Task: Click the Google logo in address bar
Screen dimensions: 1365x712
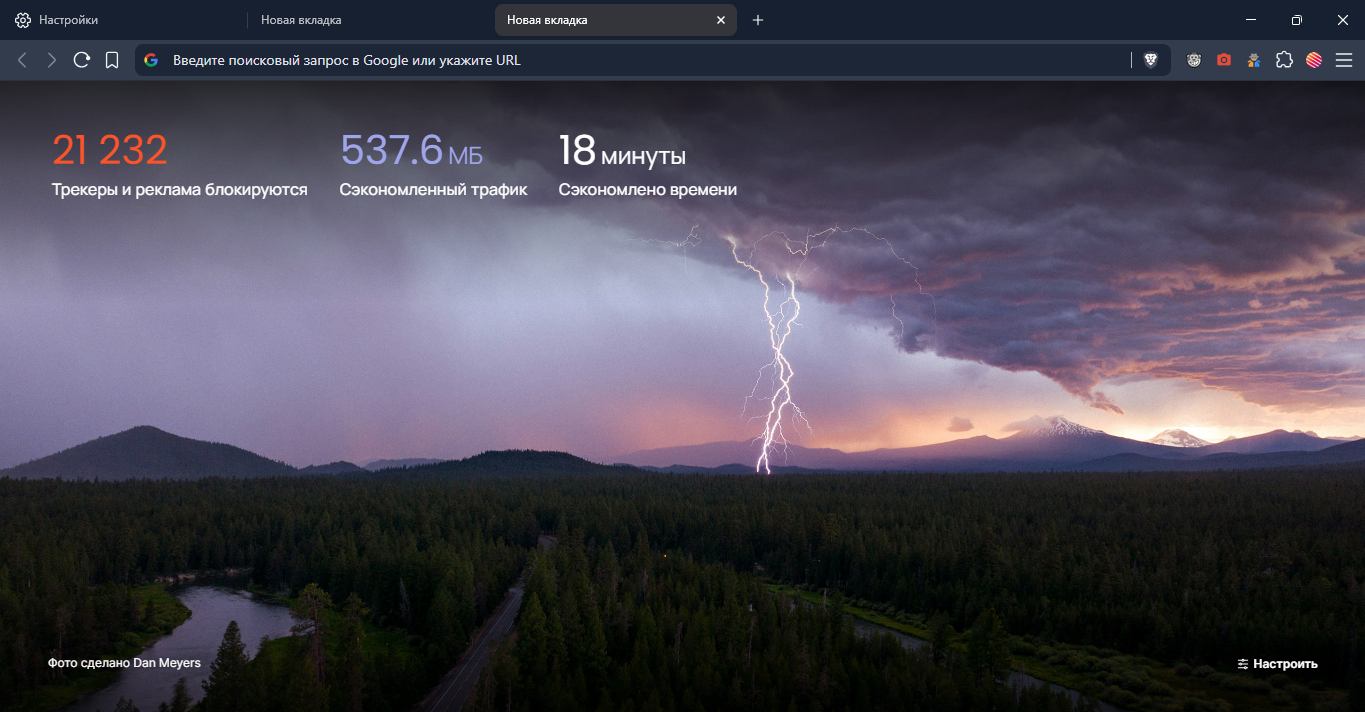Action: [x=151, y=60]
